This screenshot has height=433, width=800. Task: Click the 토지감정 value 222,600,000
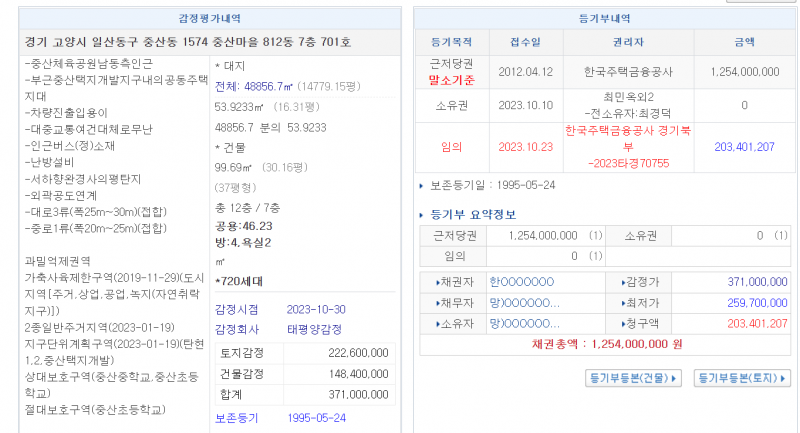(x=356, y=354)
